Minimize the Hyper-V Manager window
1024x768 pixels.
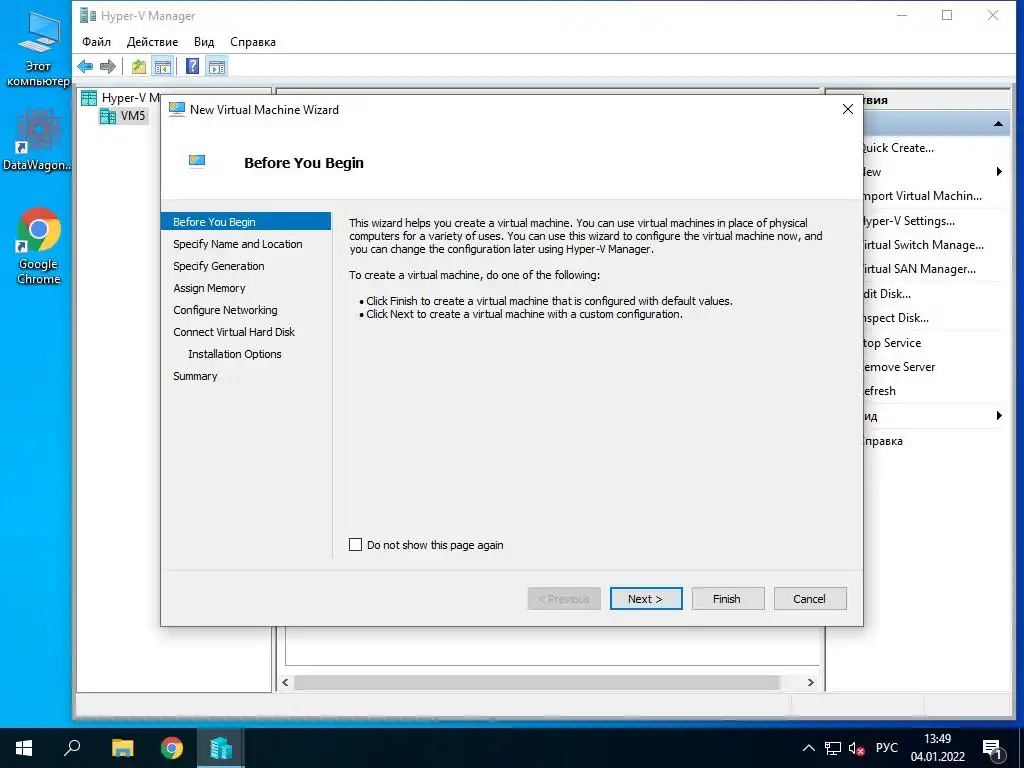tap(902, 16)
